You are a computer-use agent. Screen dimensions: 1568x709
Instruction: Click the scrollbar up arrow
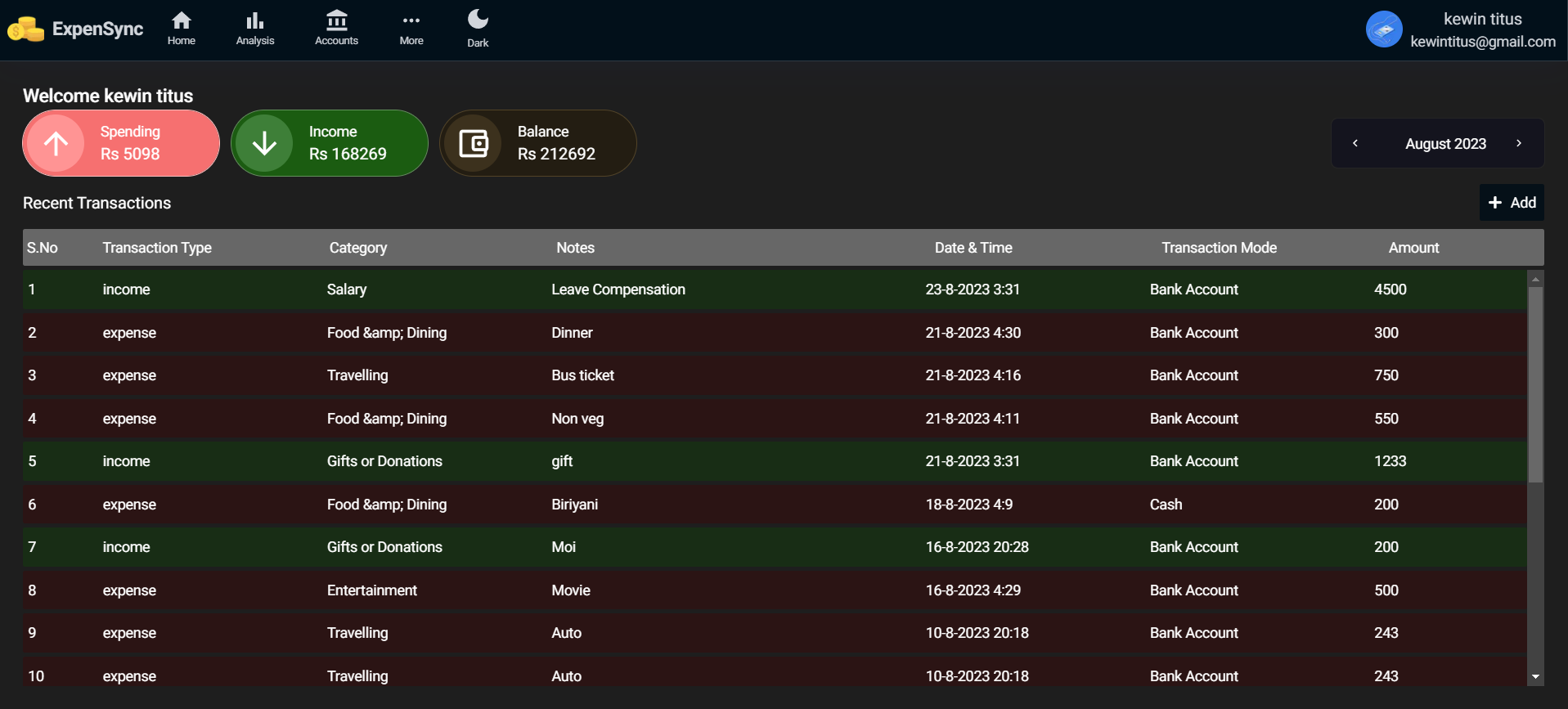(x=1535, y=279)
